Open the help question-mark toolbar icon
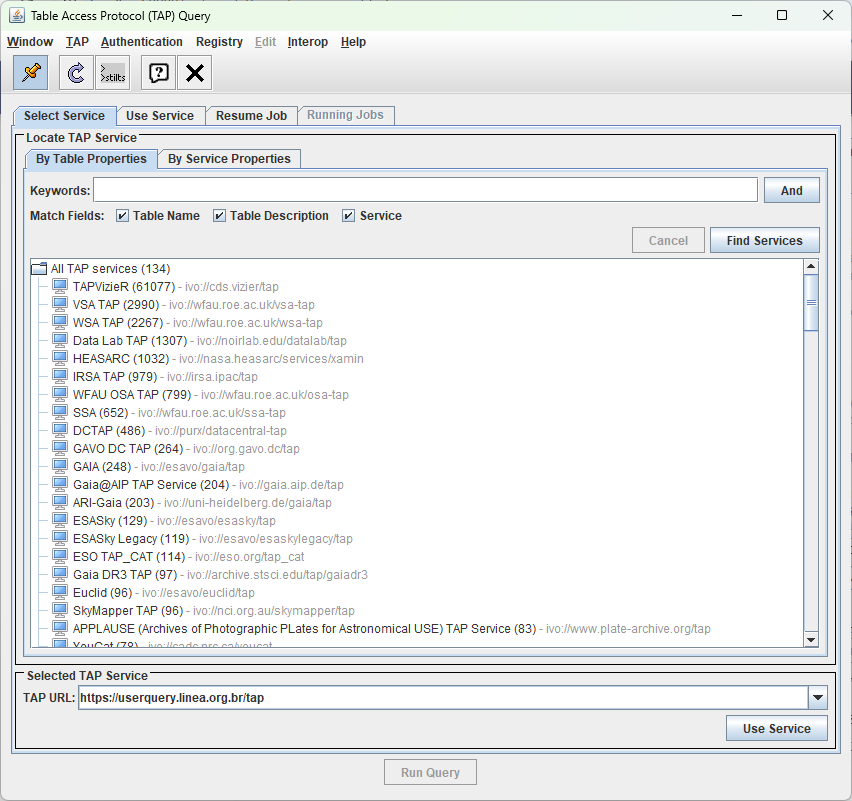 tap(158, 72)
